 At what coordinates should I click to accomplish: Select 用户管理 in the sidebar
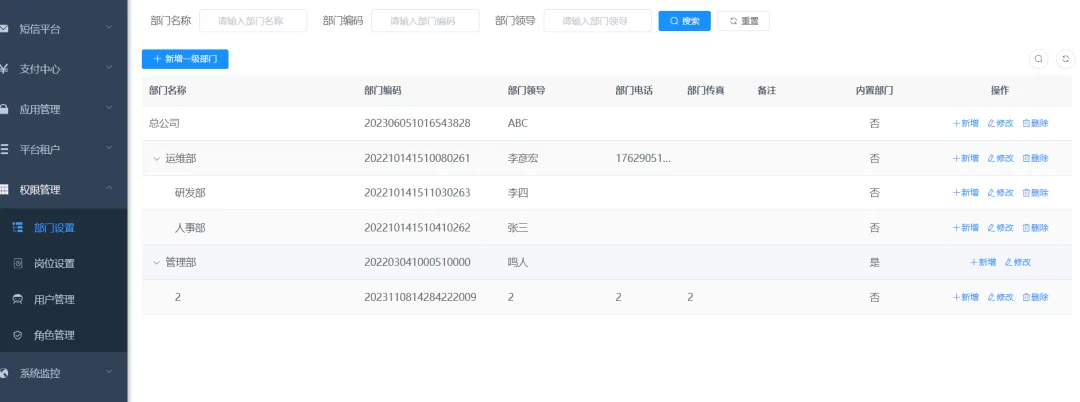(63, 299)
